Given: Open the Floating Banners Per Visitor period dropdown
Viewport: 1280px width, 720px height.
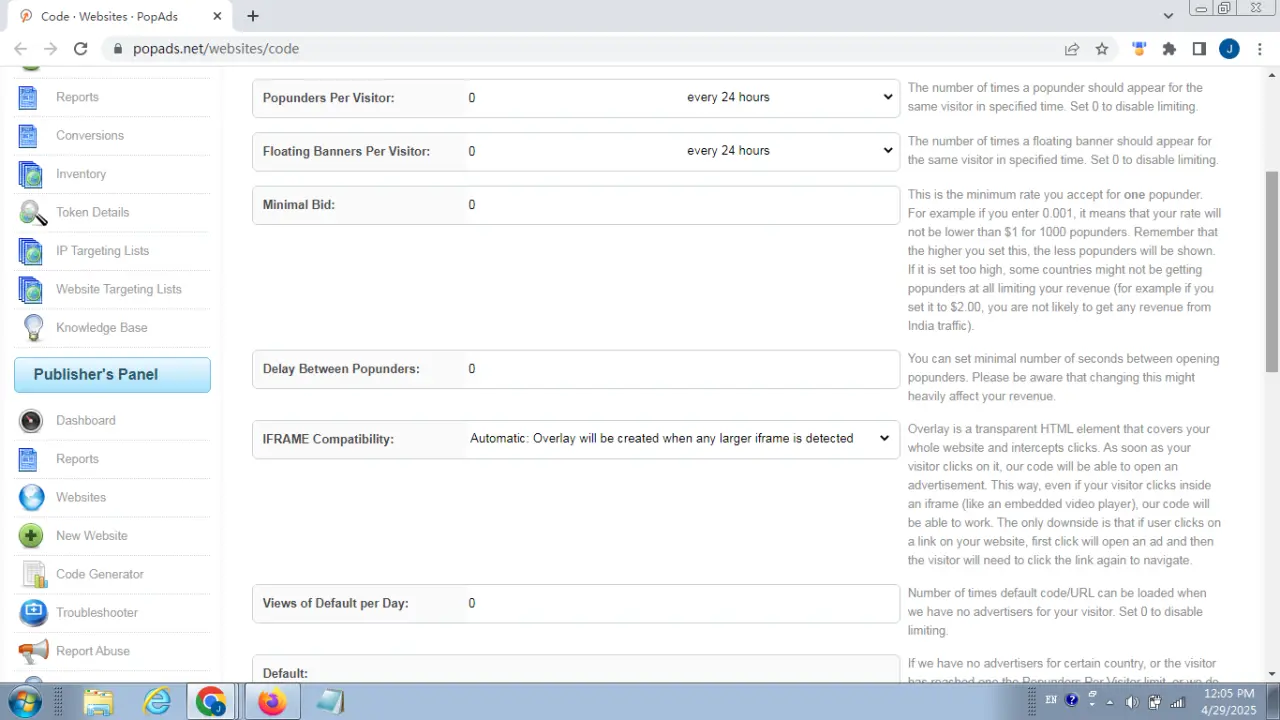Looking at the screenshot, I should coord(789,151).
